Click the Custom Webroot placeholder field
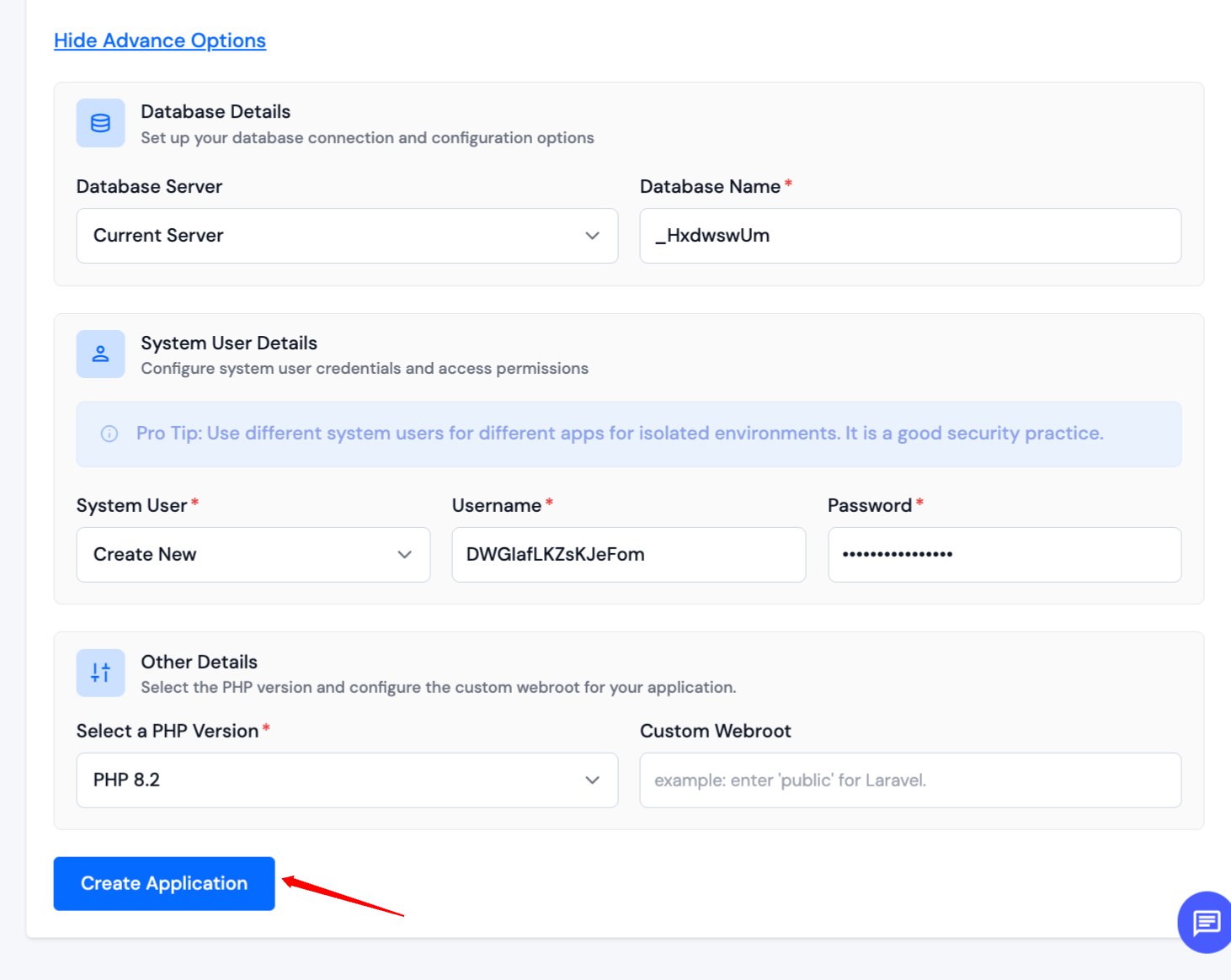The image size is (1231, 980). (910, 780)
